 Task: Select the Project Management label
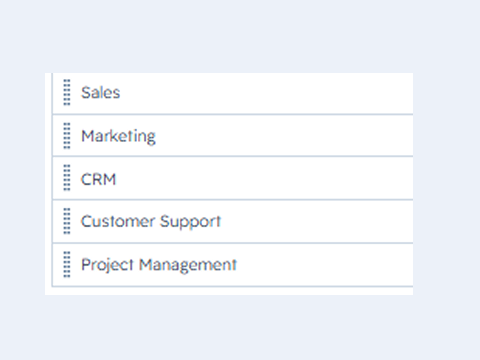[x=159, y=265]
